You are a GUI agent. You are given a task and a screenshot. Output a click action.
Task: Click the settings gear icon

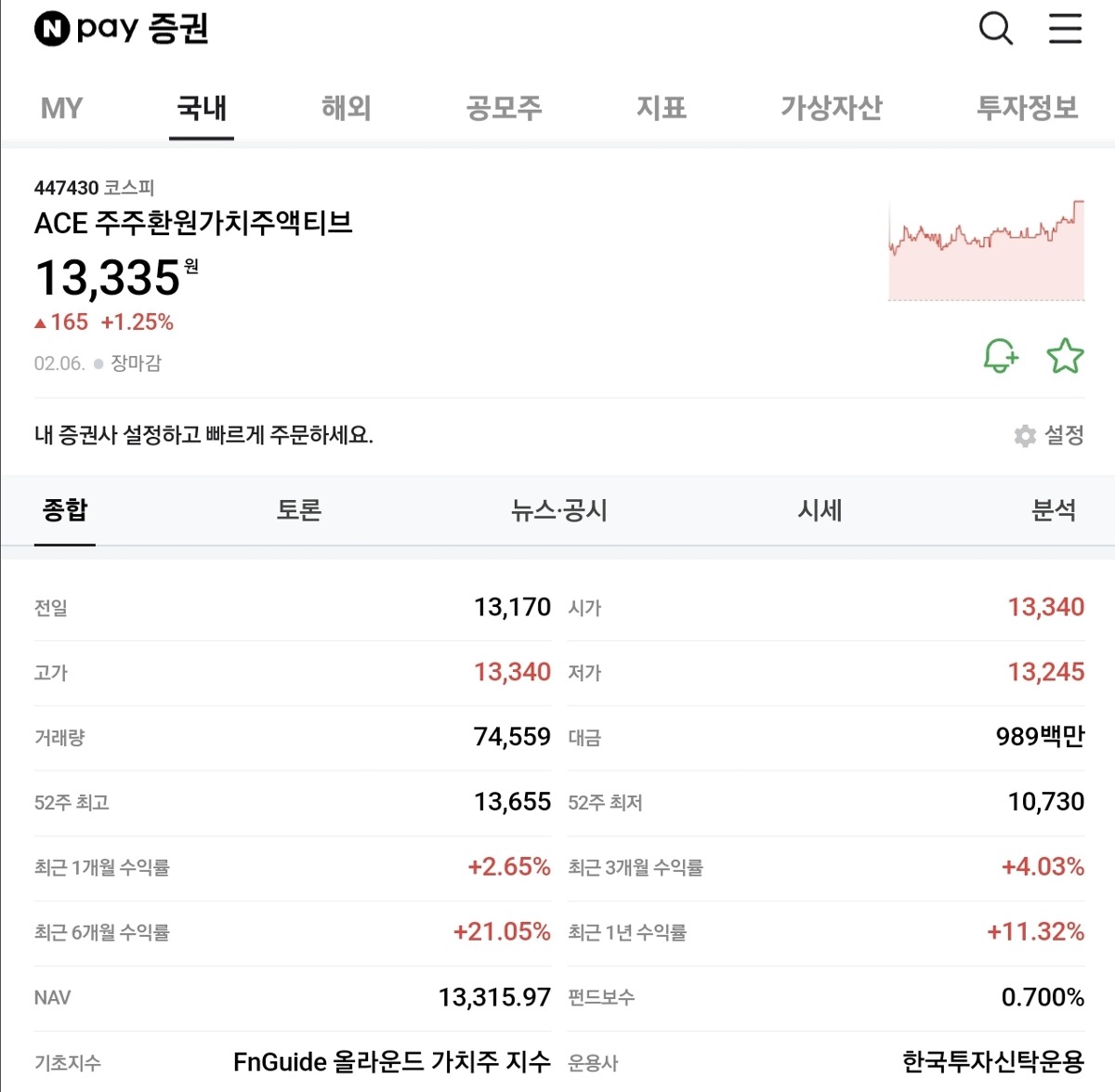coord(1025,436)
